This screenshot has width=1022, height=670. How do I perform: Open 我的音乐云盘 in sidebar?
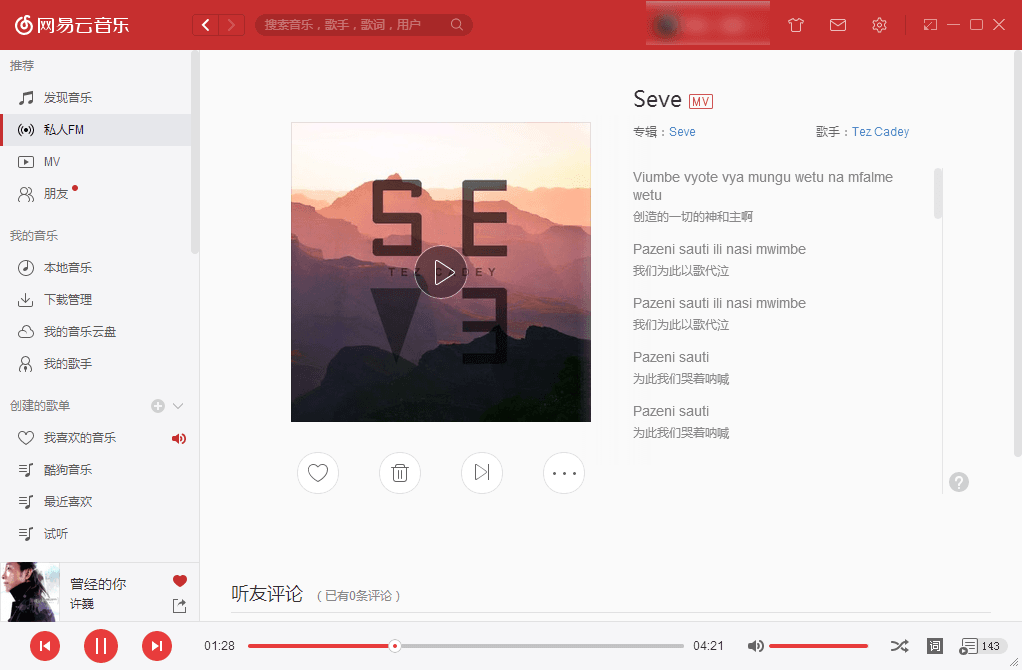(95, 332)
